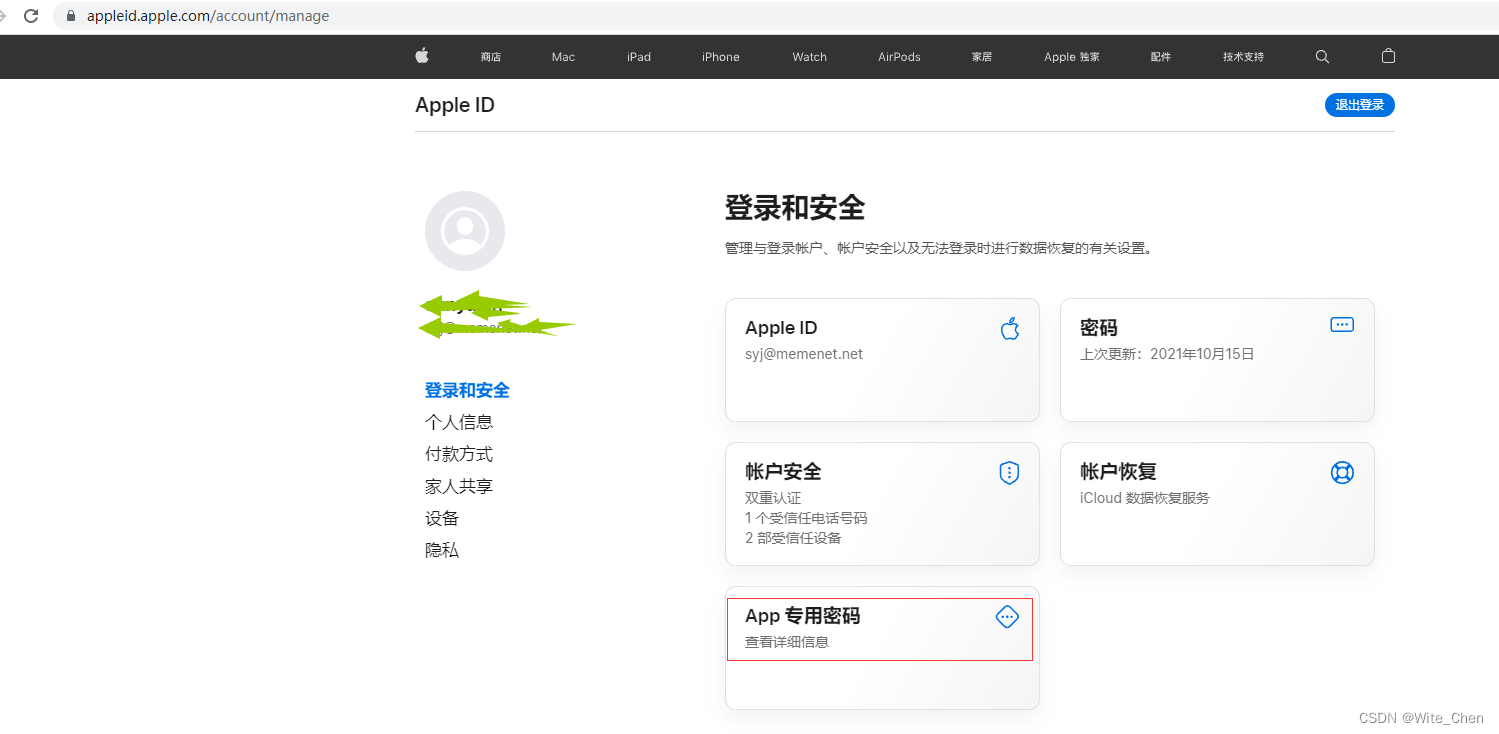
Task: Open Watch in the top navigation
Action: 809,57
